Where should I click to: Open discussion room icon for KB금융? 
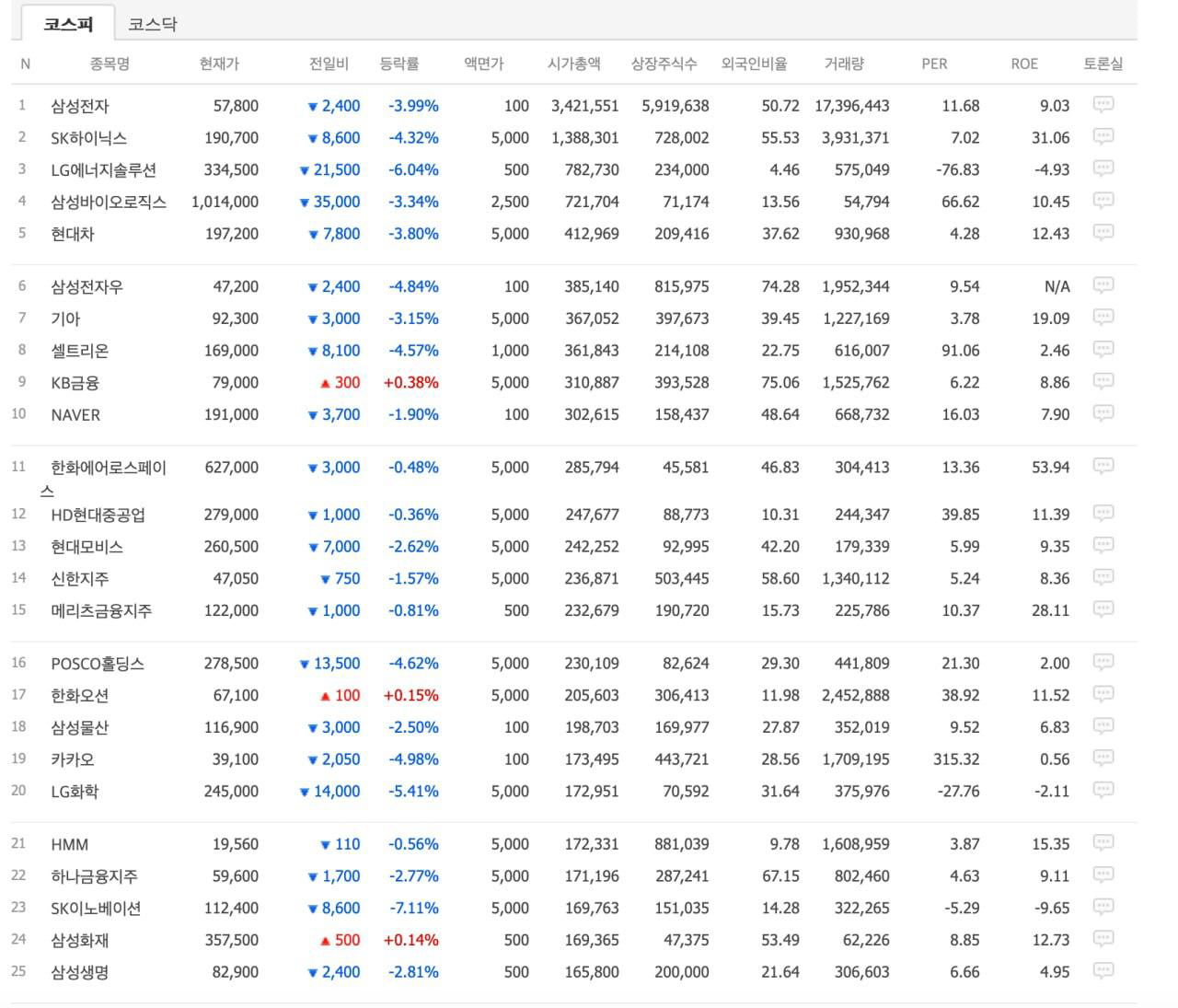click(x=1103, y=381)
